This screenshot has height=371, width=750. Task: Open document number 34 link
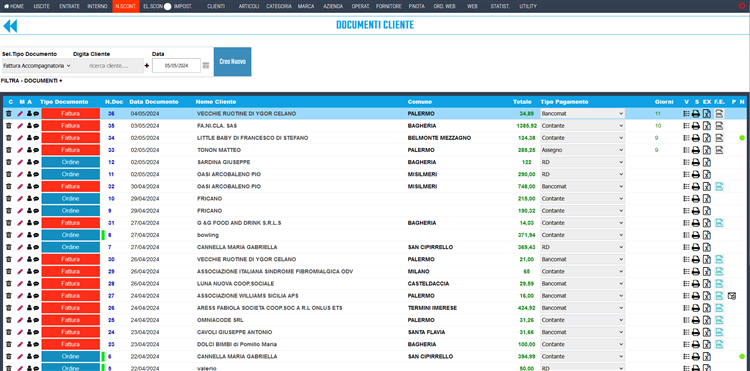point(111,138)
